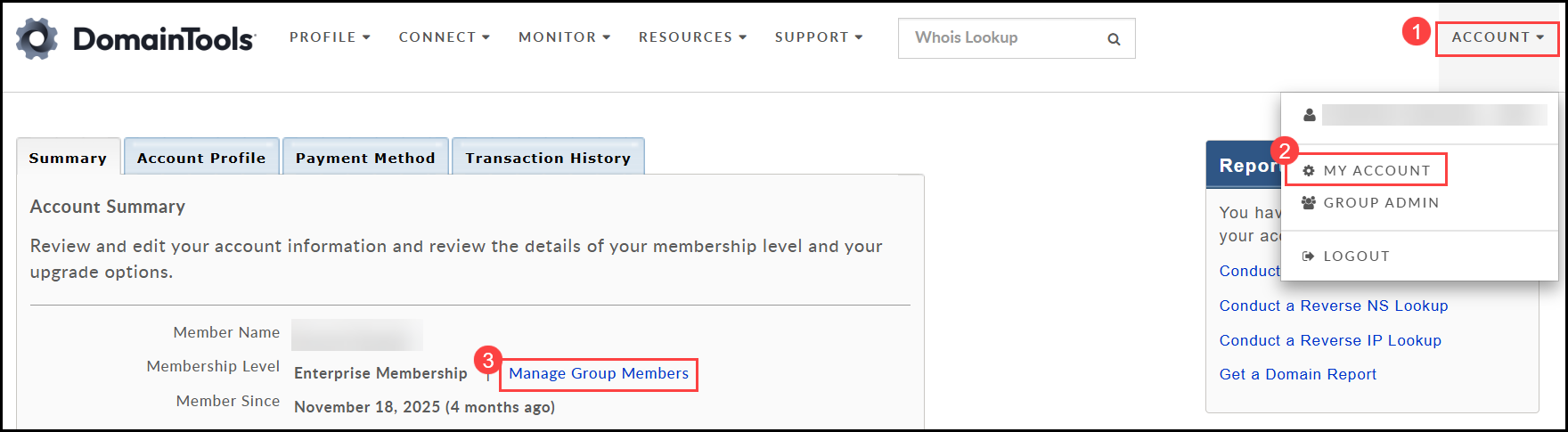View the Transaction History tab
Viewport: 1568px width, 432px height.
click(x=548, y=158)
